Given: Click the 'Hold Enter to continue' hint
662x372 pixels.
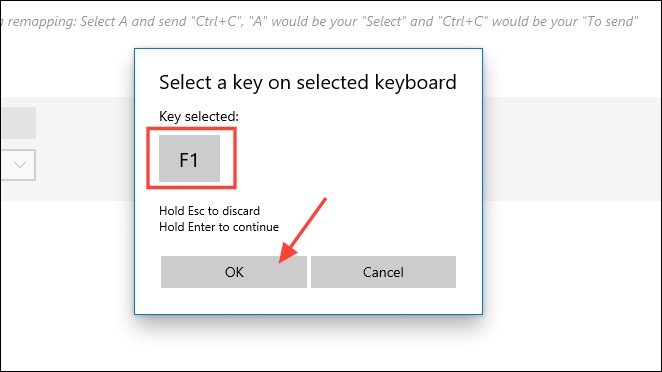Looking at the screenshot, I should pos(219,227).
